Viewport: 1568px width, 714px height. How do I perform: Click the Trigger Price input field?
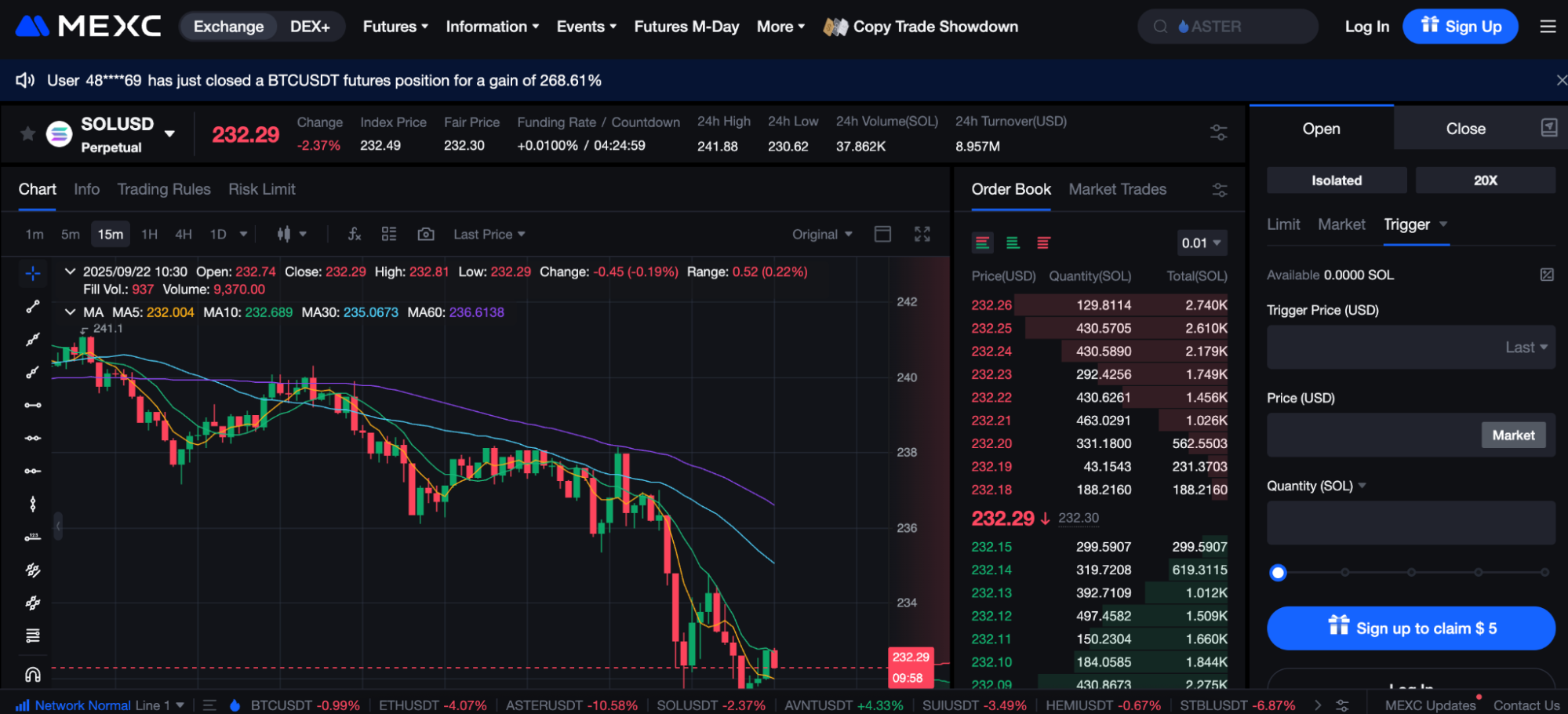pos(1381,348)
